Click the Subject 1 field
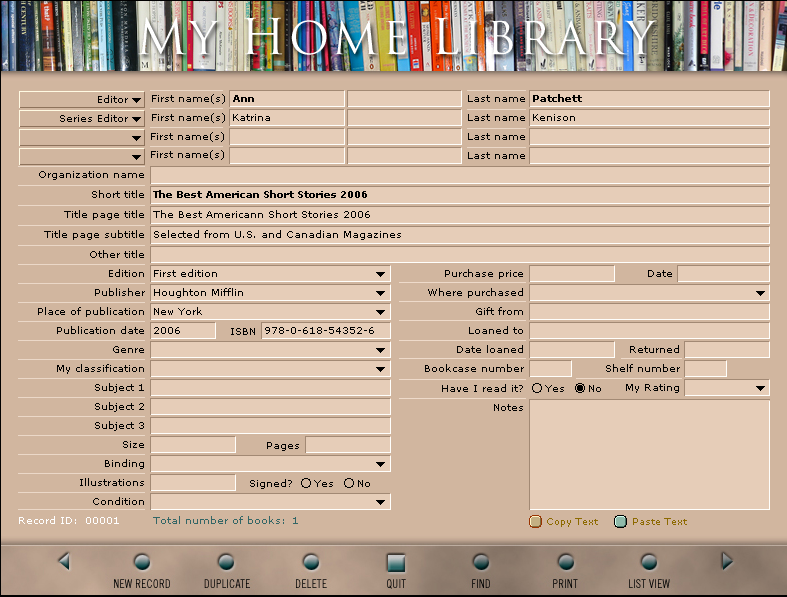787x597 pixels. coord(271,388)
